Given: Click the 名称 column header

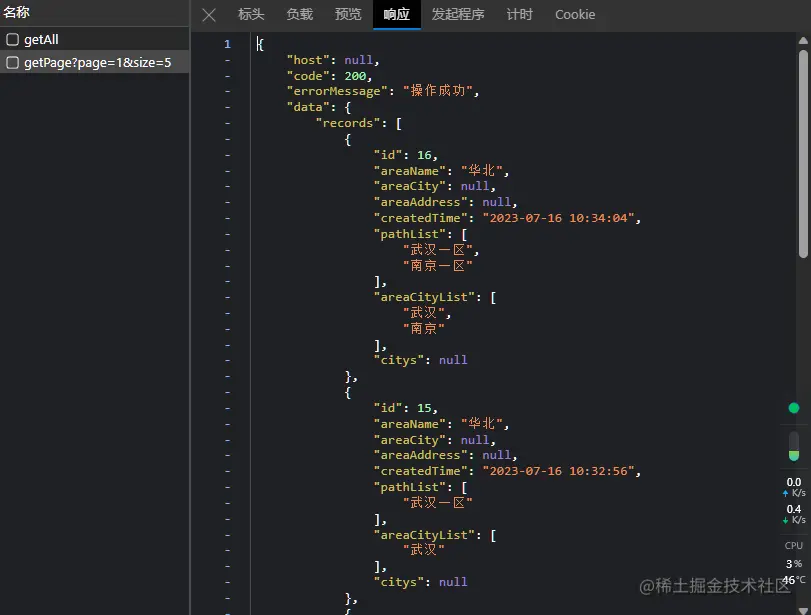Looking at the screenshot, I should click(x=17, y=12).
